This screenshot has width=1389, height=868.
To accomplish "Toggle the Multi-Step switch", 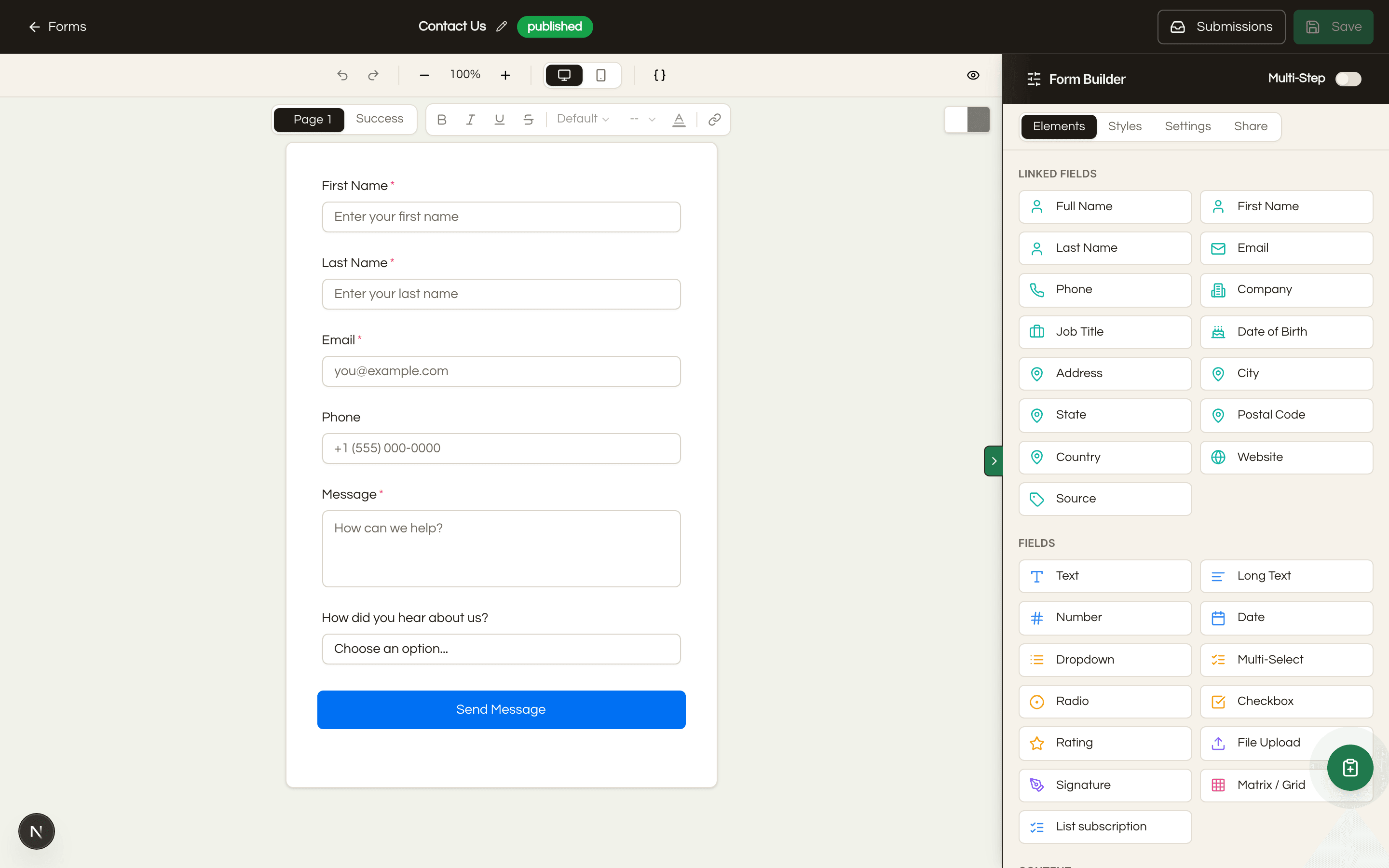I will (x=1348, y=79).
